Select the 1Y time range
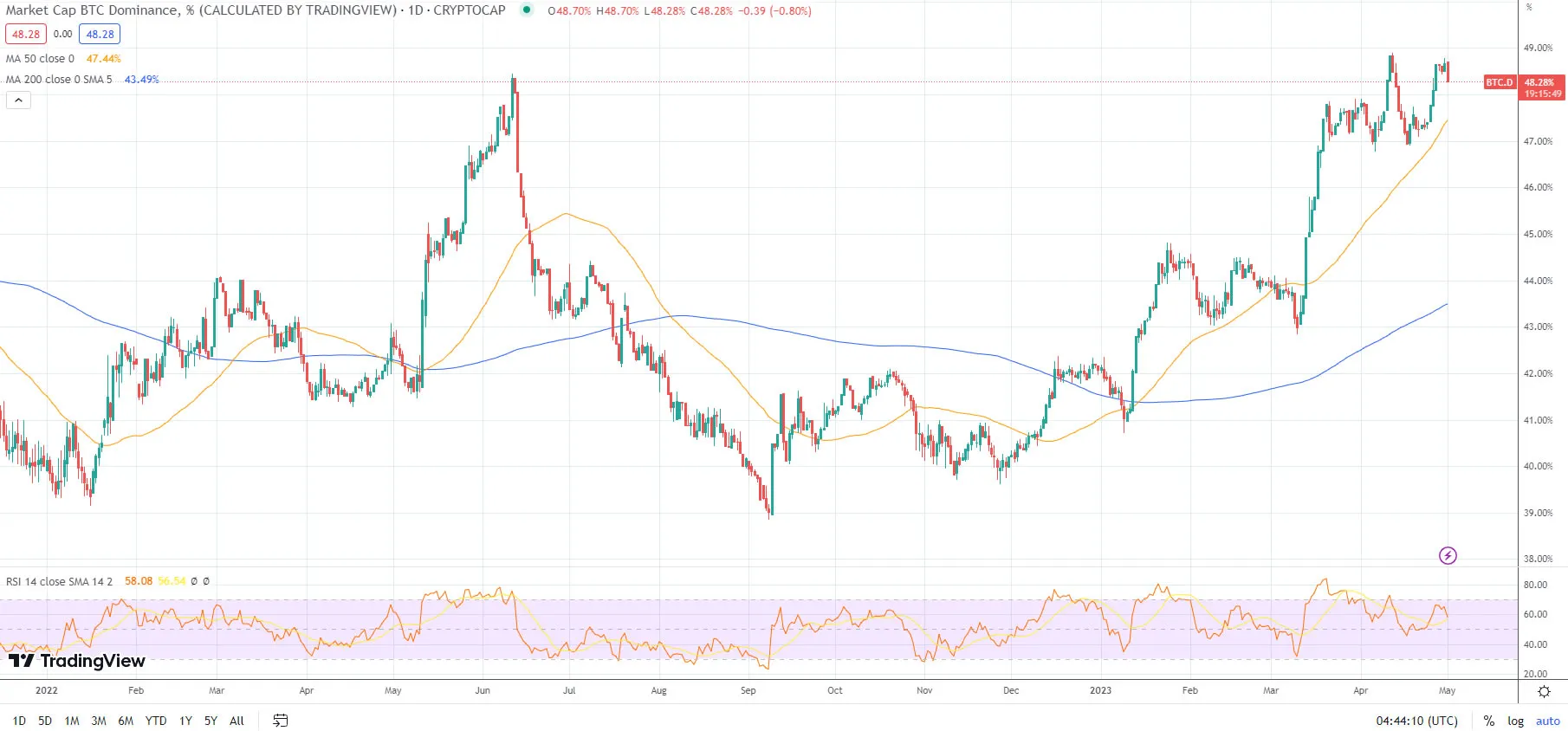Viewport: 1568px width, 731px height. tap(185, 721)
